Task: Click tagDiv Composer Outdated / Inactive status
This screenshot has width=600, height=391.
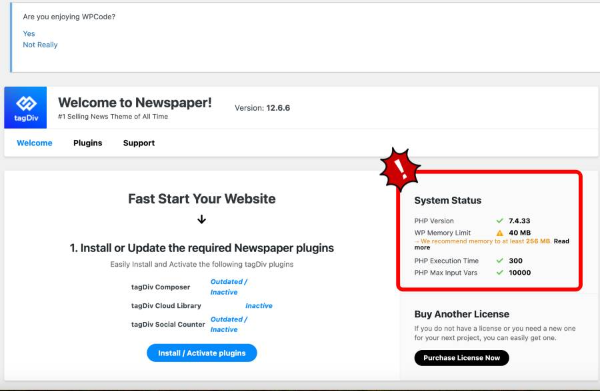Action: point(229,287)
